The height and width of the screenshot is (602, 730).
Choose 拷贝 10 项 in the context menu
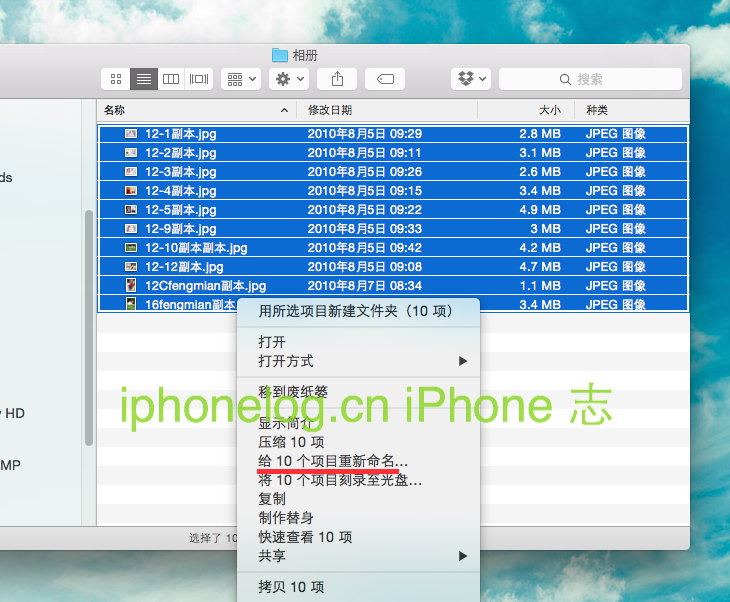click(358, 587)
